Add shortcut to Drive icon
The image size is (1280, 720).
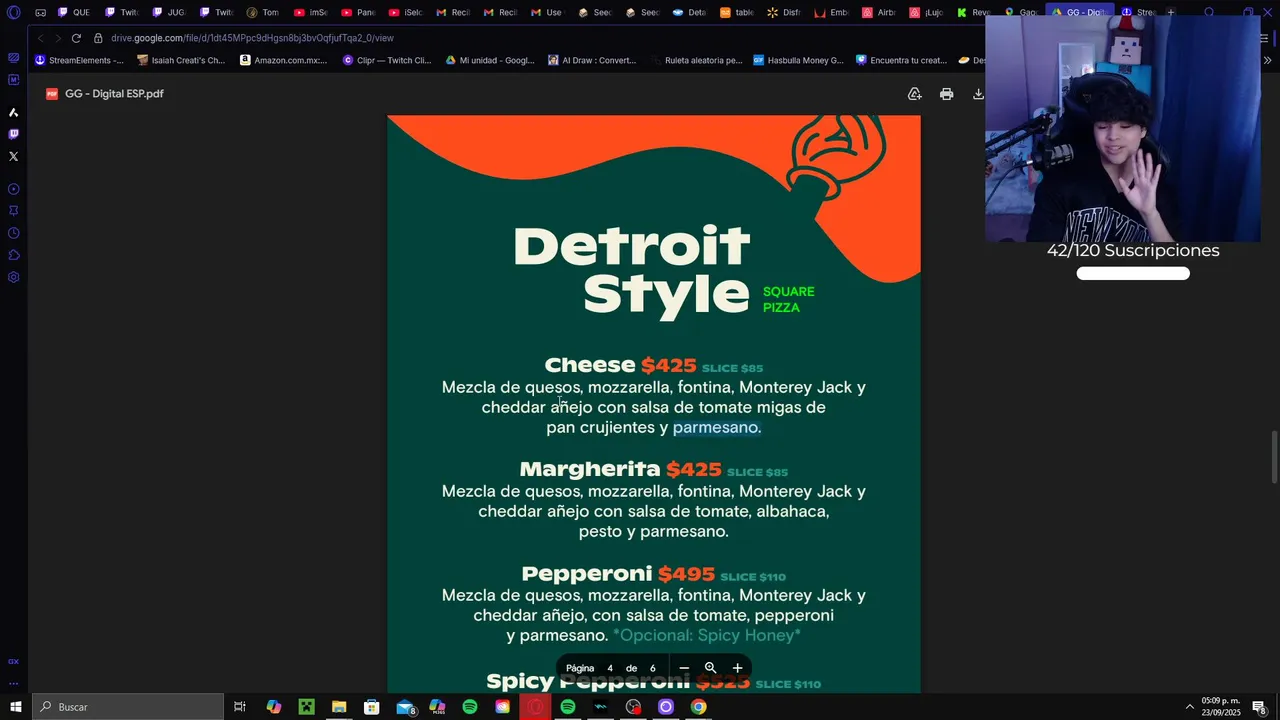coord(914,94)
